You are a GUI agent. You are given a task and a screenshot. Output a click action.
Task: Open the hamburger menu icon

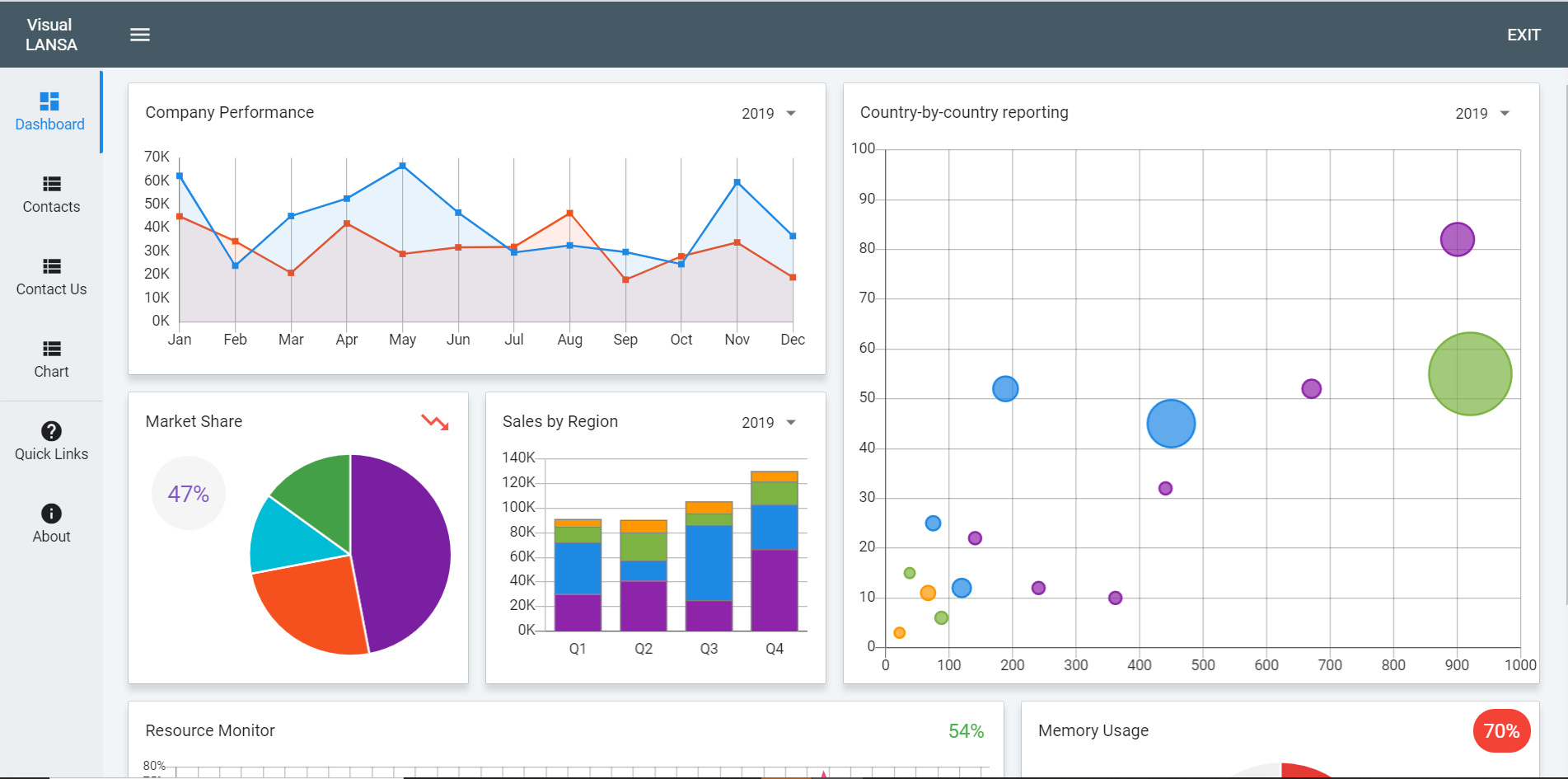pos(140,35)
